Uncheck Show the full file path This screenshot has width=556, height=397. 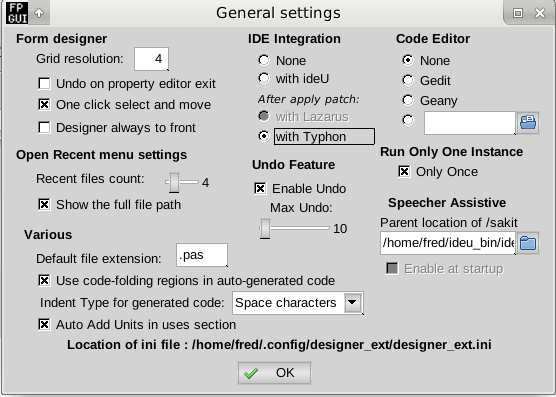[x=44, y=205]
